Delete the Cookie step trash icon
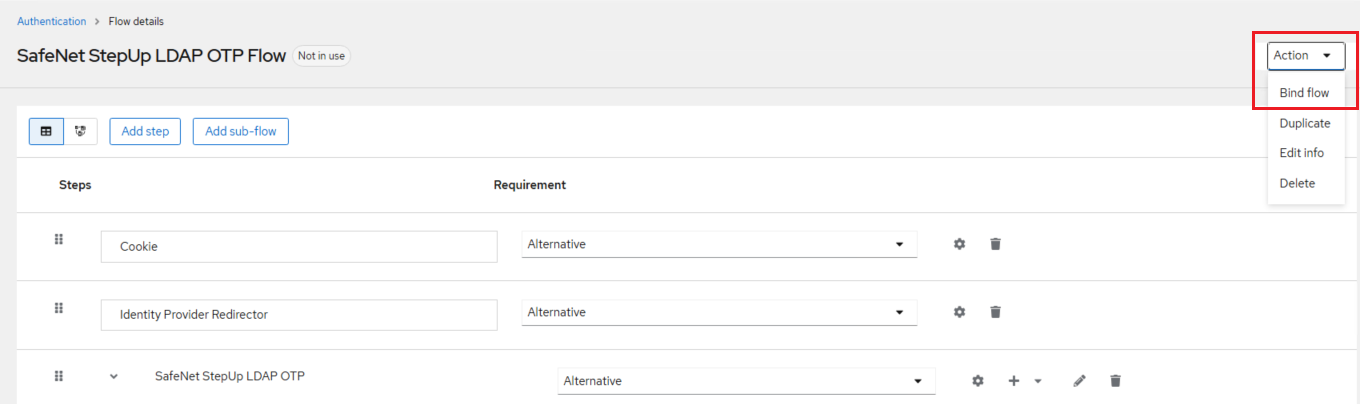Screen dimensions: 1360x404 coord(995,244)
